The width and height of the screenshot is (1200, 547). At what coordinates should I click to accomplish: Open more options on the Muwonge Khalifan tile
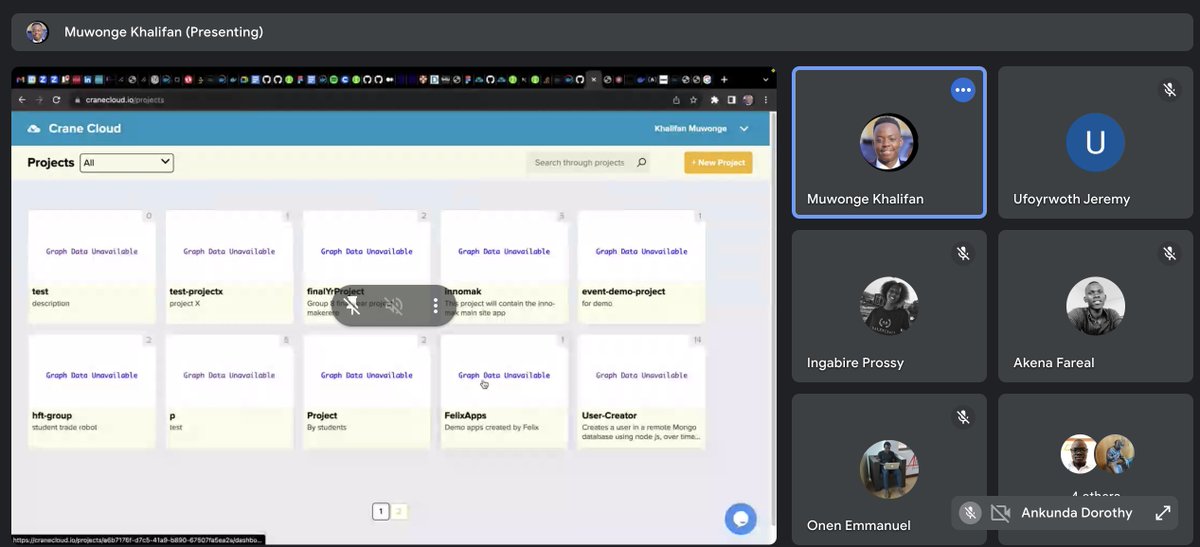pos(963,90)
